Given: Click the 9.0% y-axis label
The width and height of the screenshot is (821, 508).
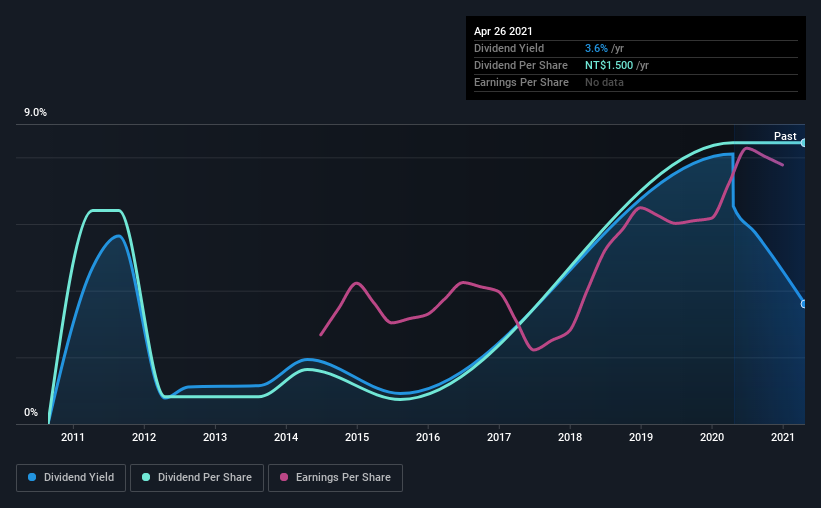Looking at the screenshot, I should pyautogui.click(x=35, y=113).
